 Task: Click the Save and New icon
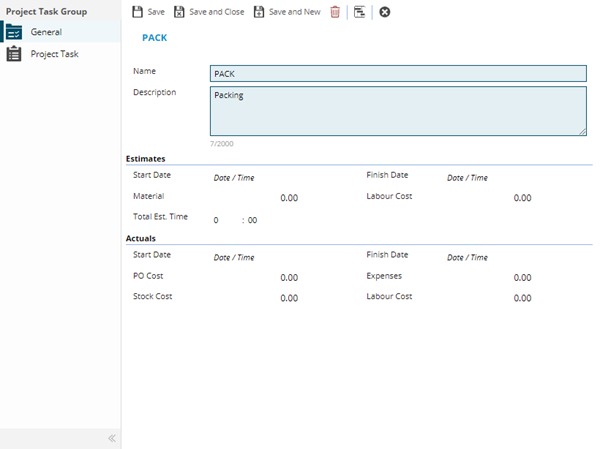pos(259,12)
